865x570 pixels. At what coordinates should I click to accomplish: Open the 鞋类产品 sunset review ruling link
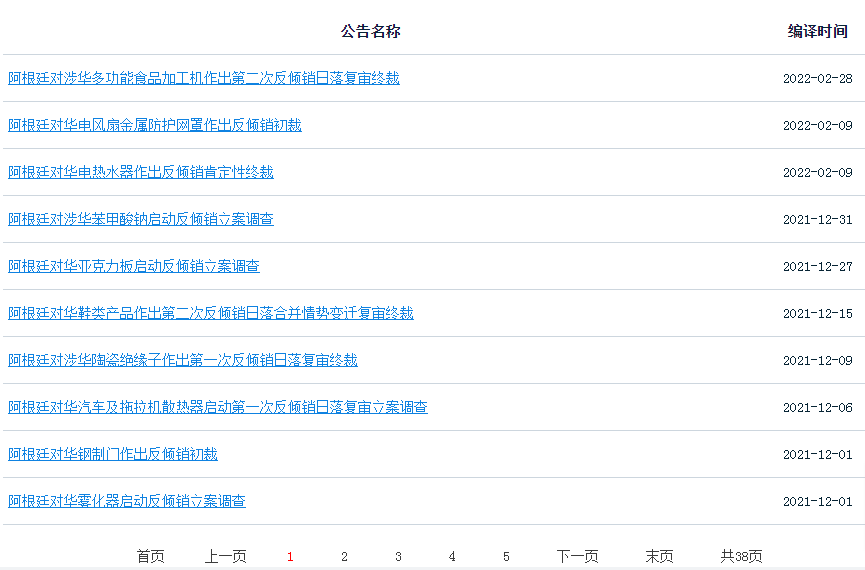click(211, 313)
